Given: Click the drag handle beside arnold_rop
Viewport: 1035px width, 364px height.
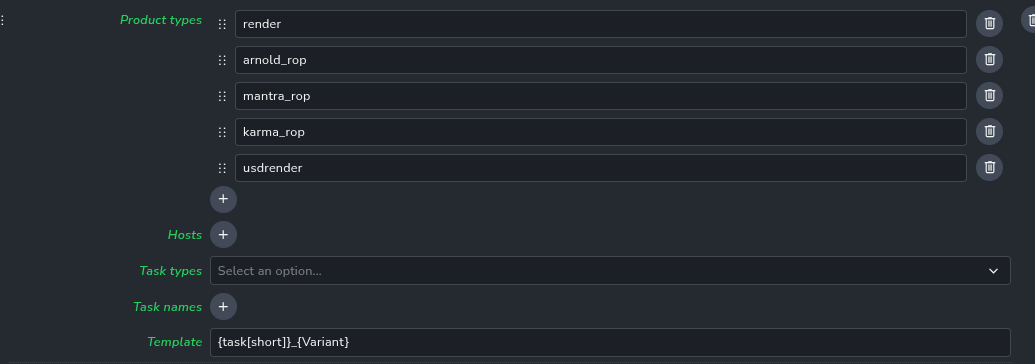Looking at the screenshot, I should pyautogui.click(x=222, y=60).
